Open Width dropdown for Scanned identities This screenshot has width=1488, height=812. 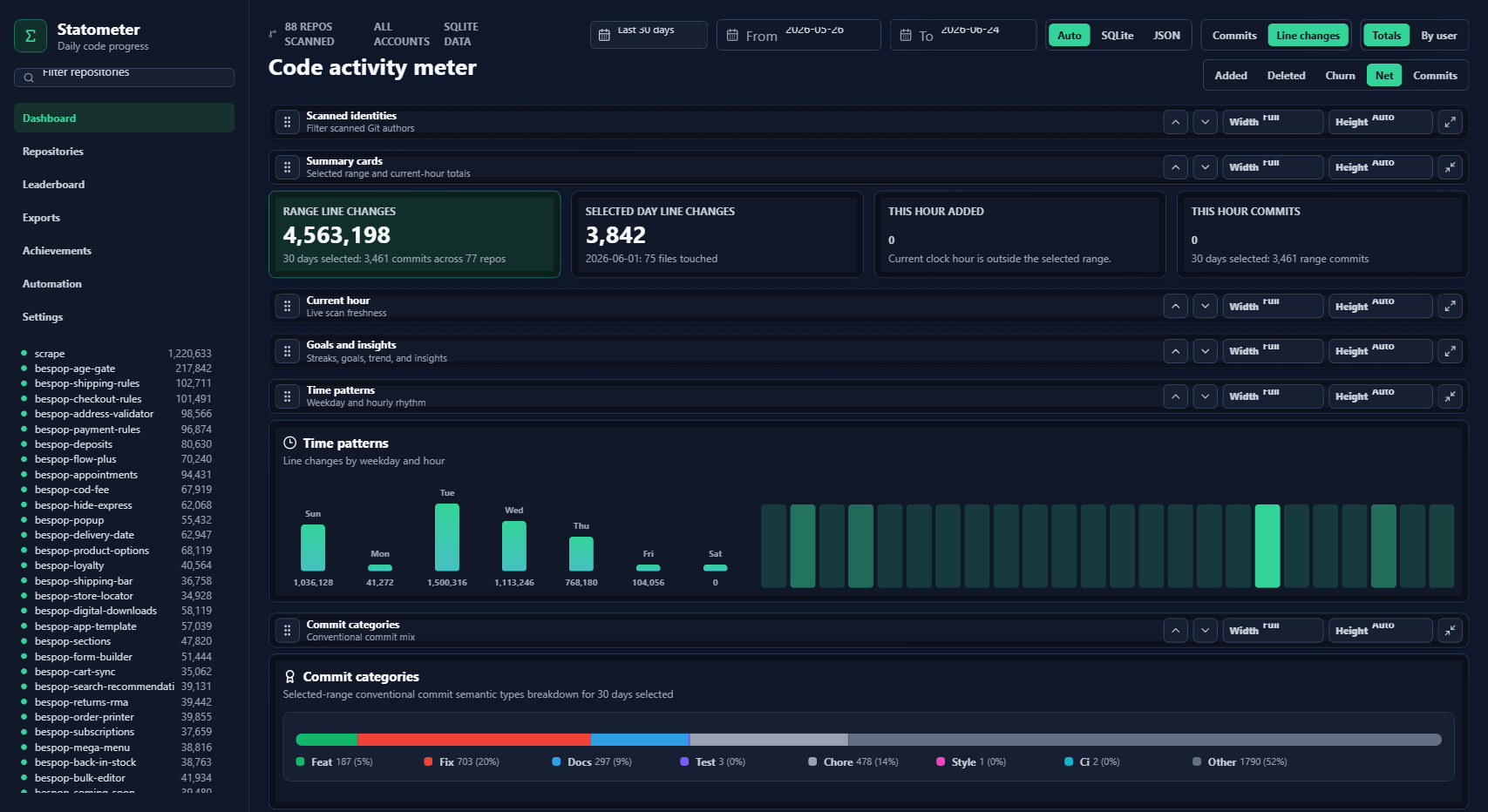point(1273,122)
